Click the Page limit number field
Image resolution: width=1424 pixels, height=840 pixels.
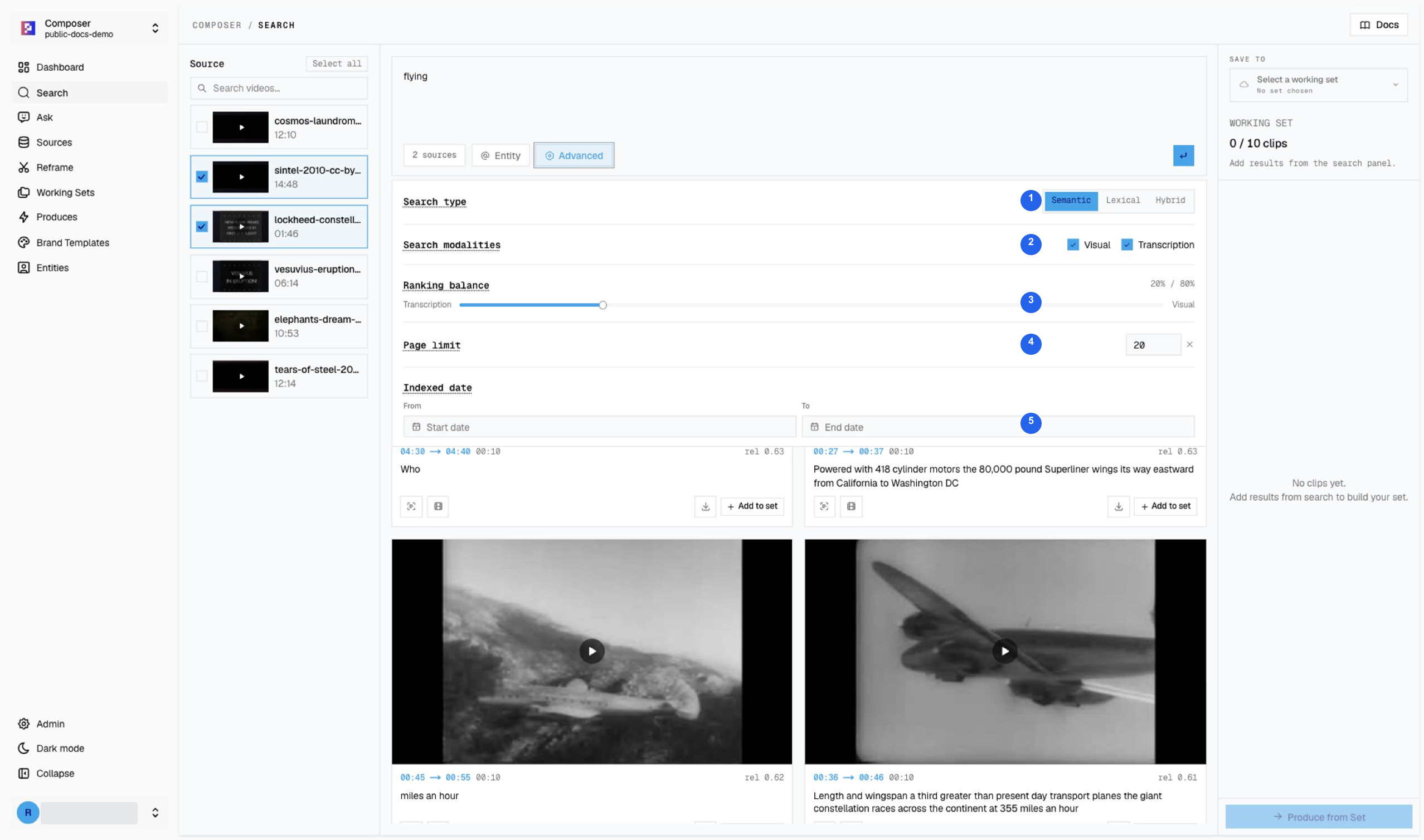pos(1153,345)
